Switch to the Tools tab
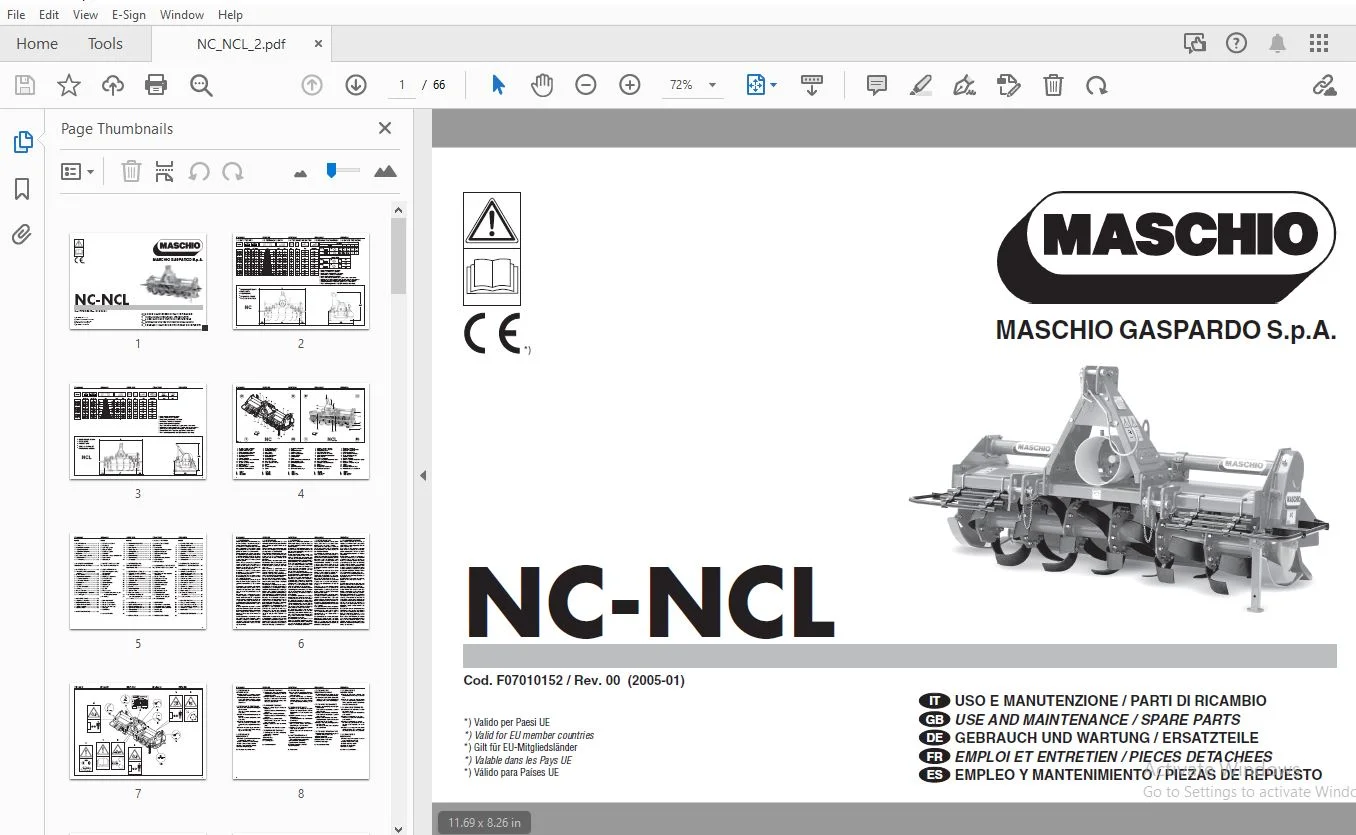This screenshot has width=1356, height=835. (x=105, y=44)
